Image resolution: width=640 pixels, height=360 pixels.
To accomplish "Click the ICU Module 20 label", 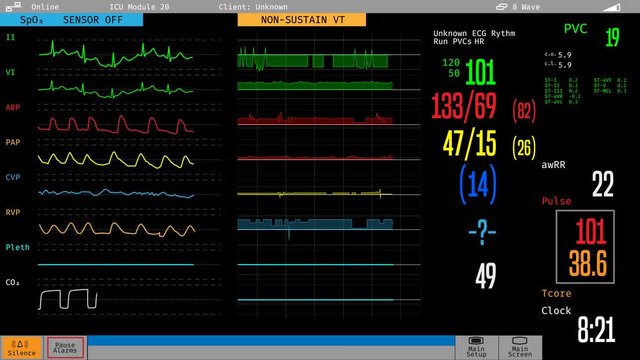I will pyautogui.click(x=139, y=7).
